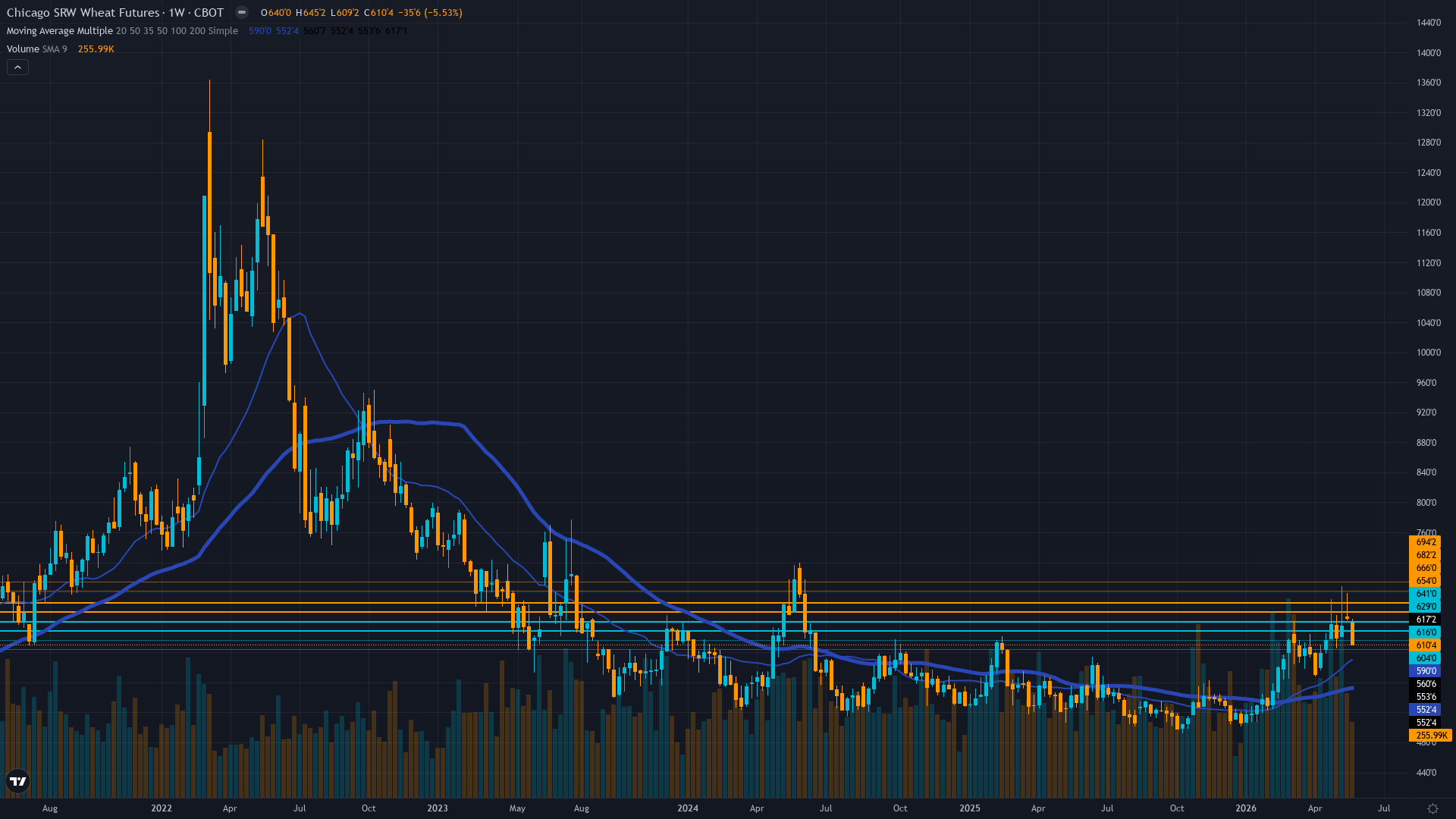Viewport: 1456px width, 819px height.
Task: Click the black 553'6 price label
Action: click(x=1425, y=697)
